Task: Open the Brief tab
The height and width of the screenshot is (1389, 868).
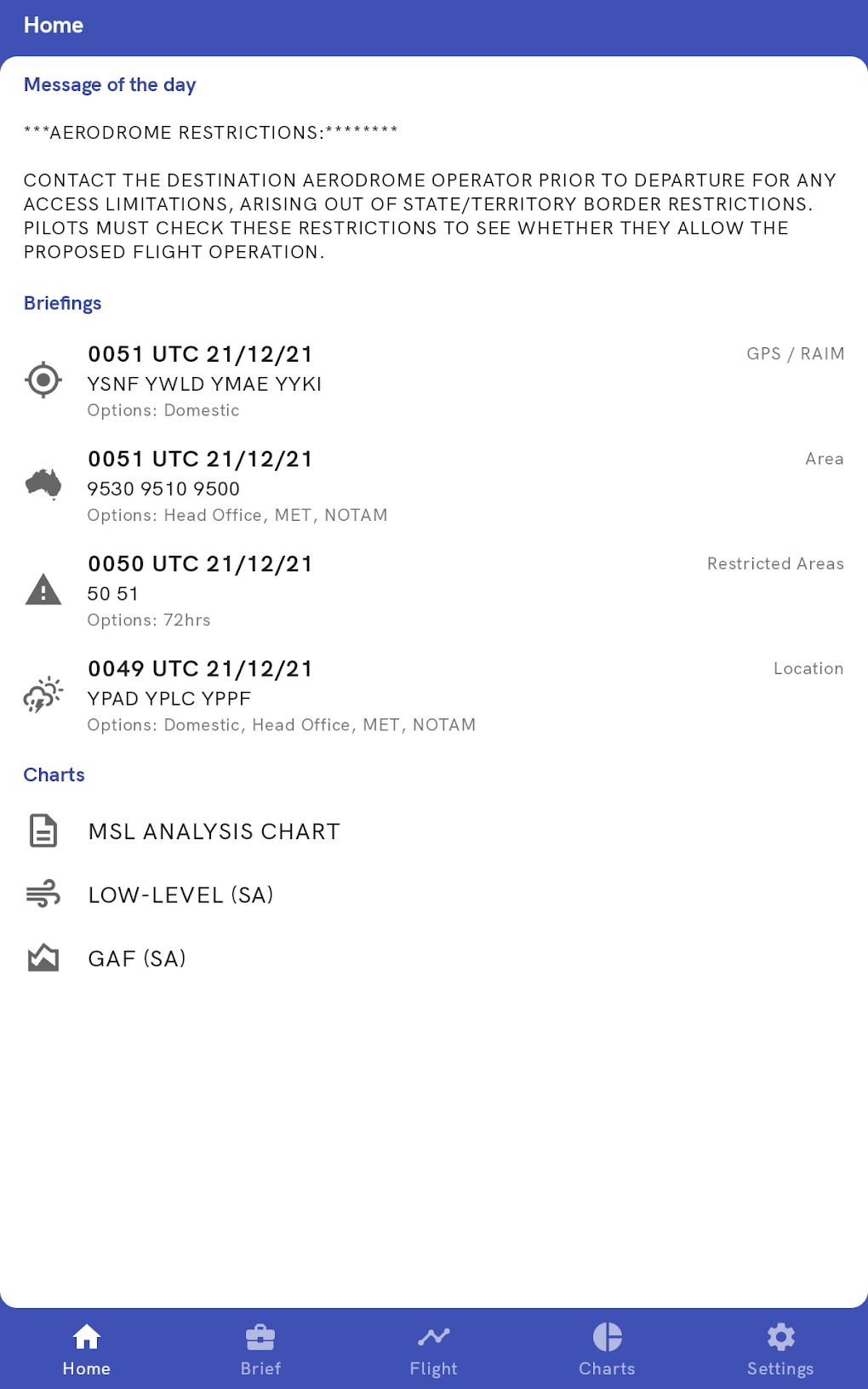Action: tap(260, 1349)
